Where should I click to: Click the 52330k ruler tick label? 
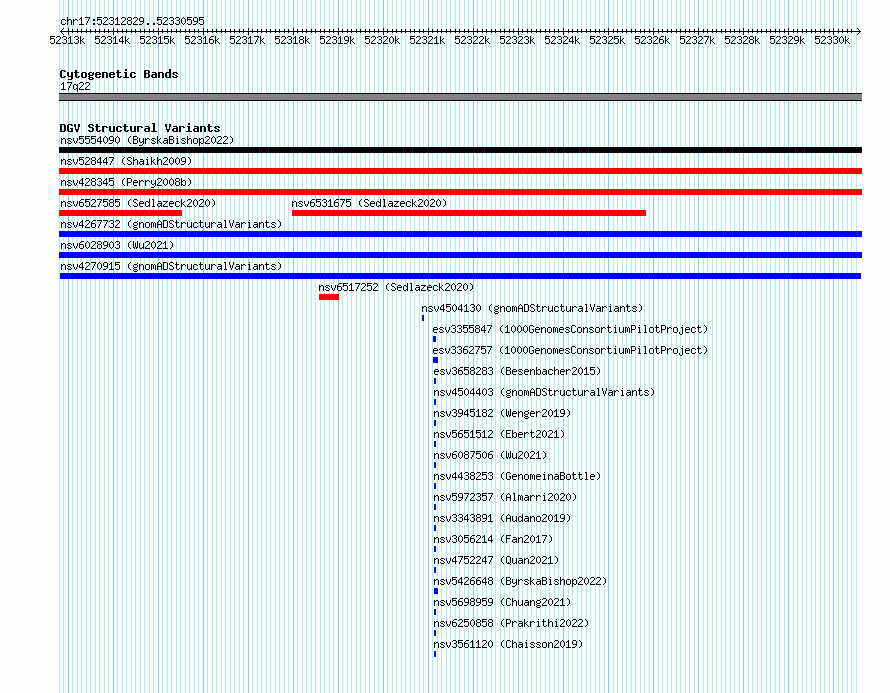pos(832,40)
